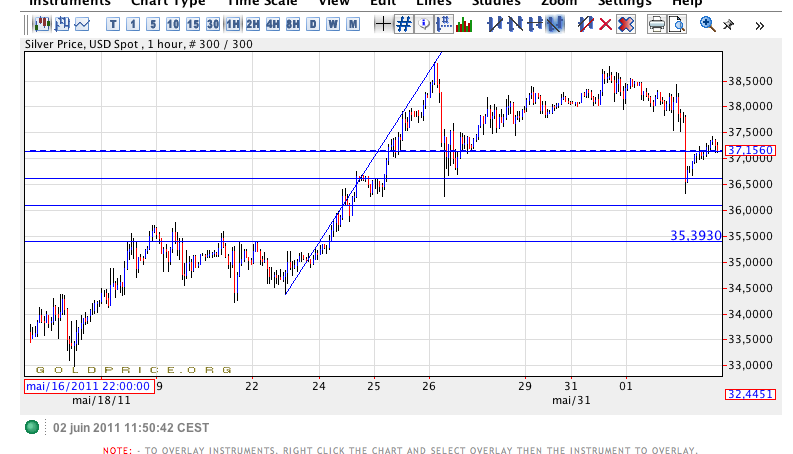Switch to 30 minute time scale
Viewport: 793px width, 454px height.
[x=213, y=24]
